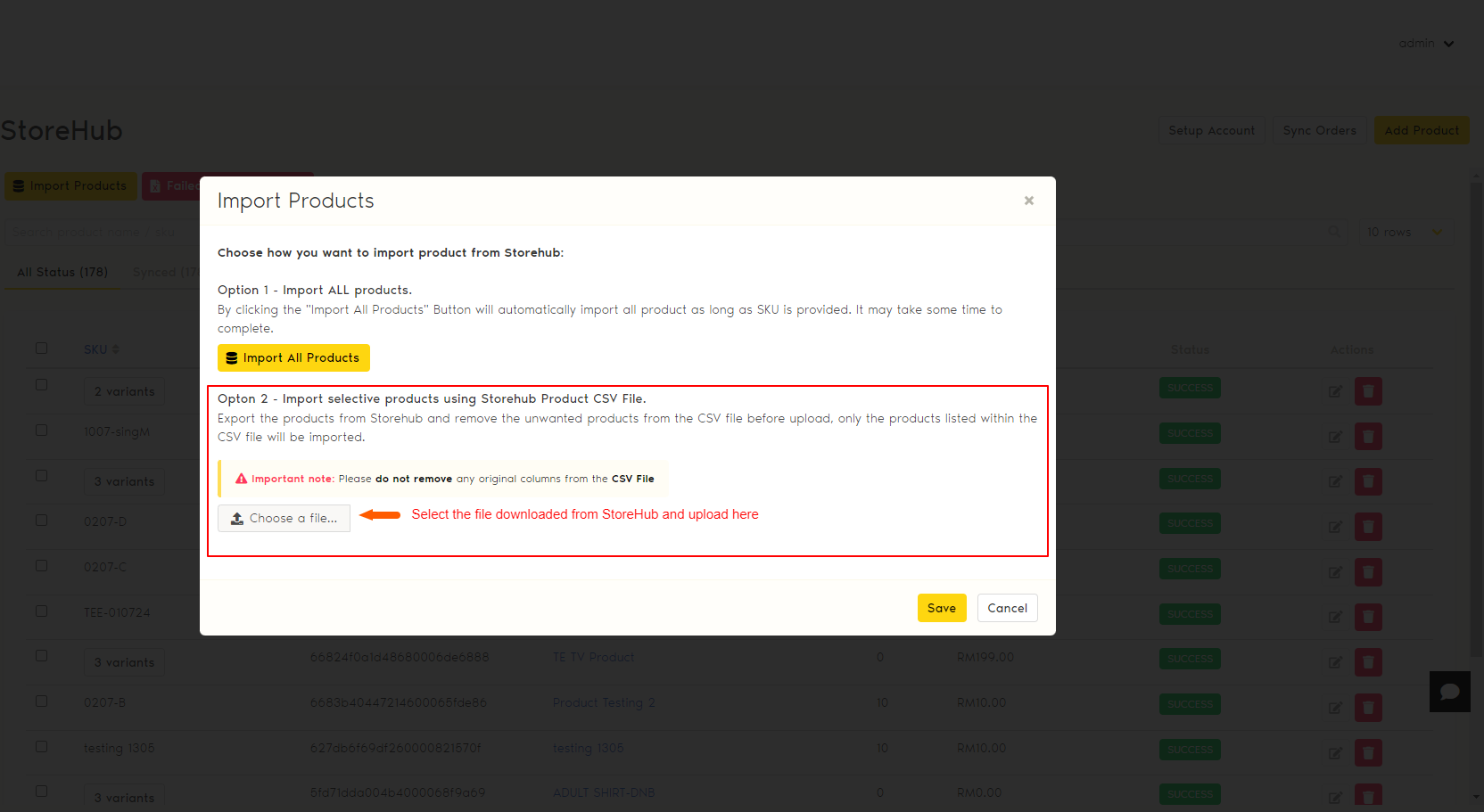Toggle the select-all checkbox in table header
1484x812 pixels.
click(42, 349)
